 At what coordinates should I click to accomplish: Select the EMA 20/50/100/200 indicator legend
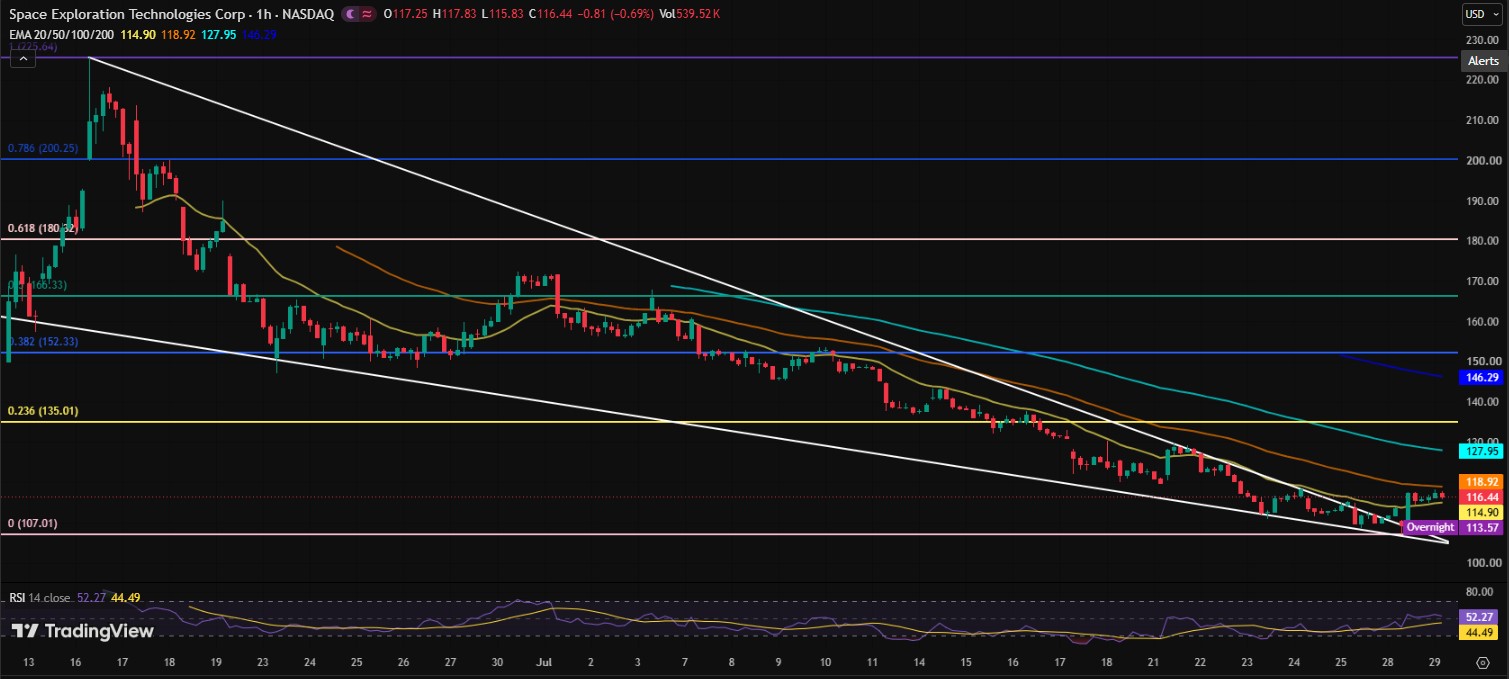[x=61, y=34]
